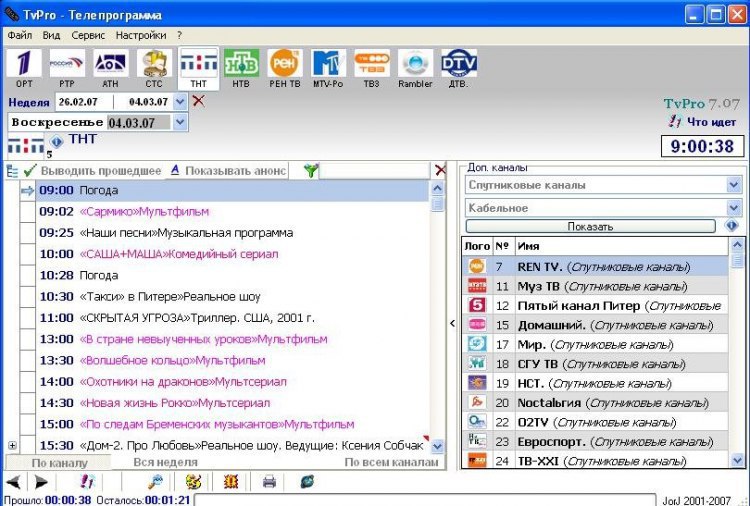Click the internet update globe icon
The image size is (750, 506).
click(x=307, y=482)
